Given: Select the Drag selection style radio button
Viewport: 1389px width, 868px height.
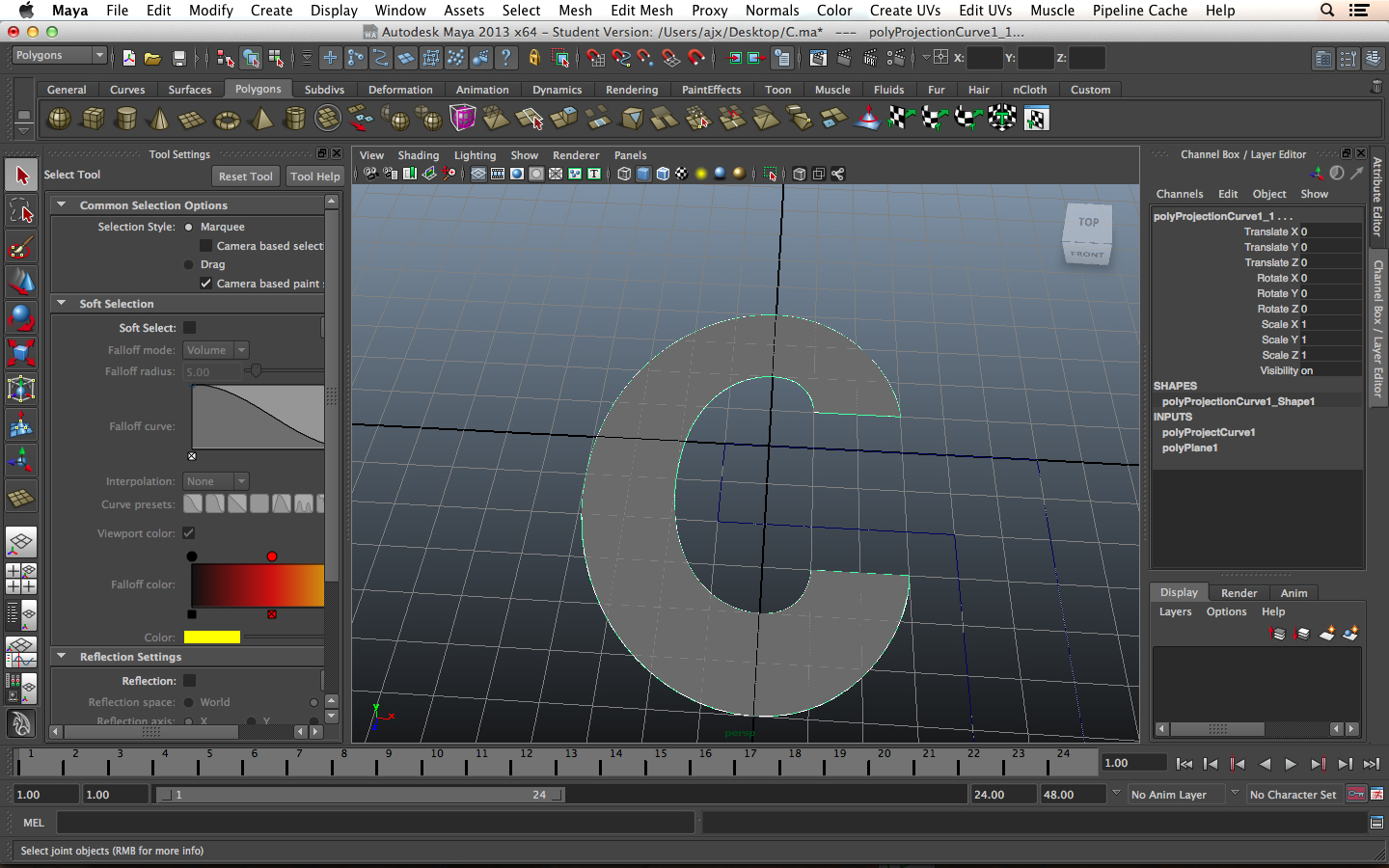Looking at the screenshot, I should pyautogui.click(x=189, y=264).
